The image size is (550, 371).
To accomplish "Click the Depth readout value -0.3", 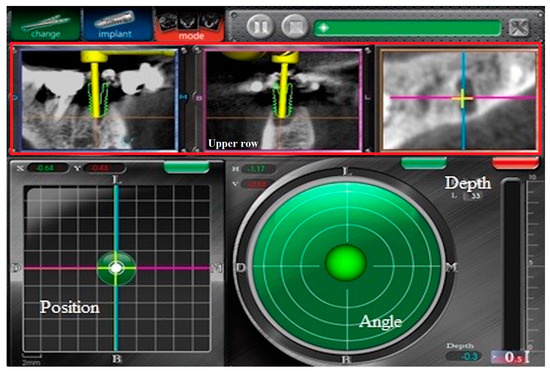I will tap(464, 356).
